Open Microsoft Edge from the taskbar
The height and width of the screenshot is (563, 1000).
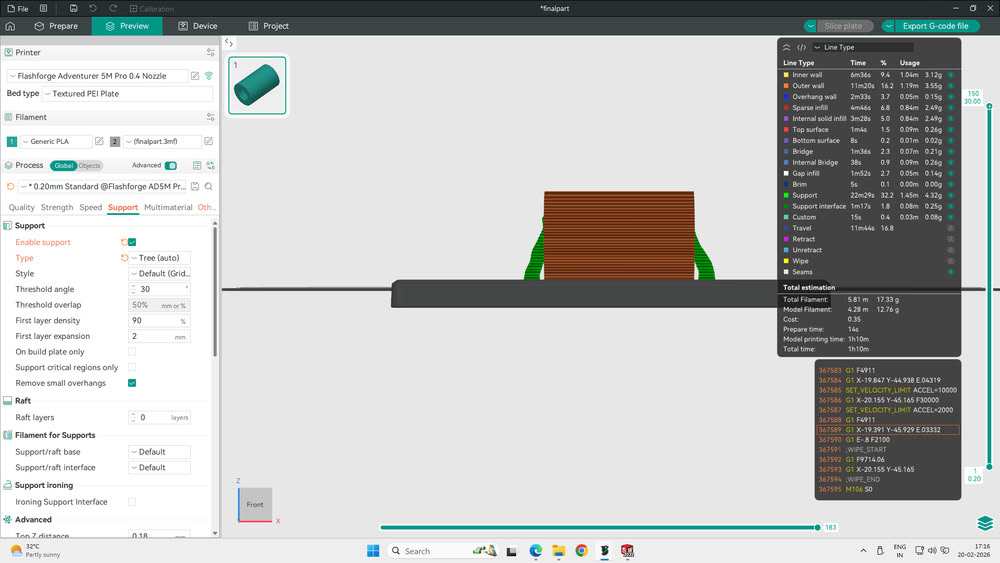[535, 550]
